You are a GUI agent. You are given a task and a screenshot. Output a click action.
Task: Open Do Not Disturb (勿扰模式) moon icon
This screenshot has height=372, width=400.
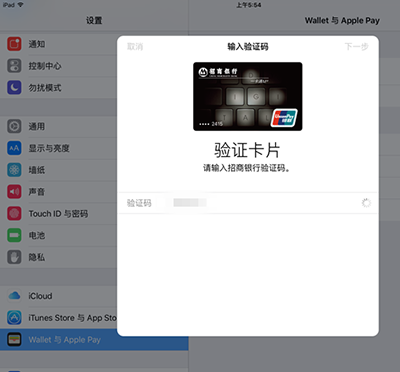[x=14, y=88]
